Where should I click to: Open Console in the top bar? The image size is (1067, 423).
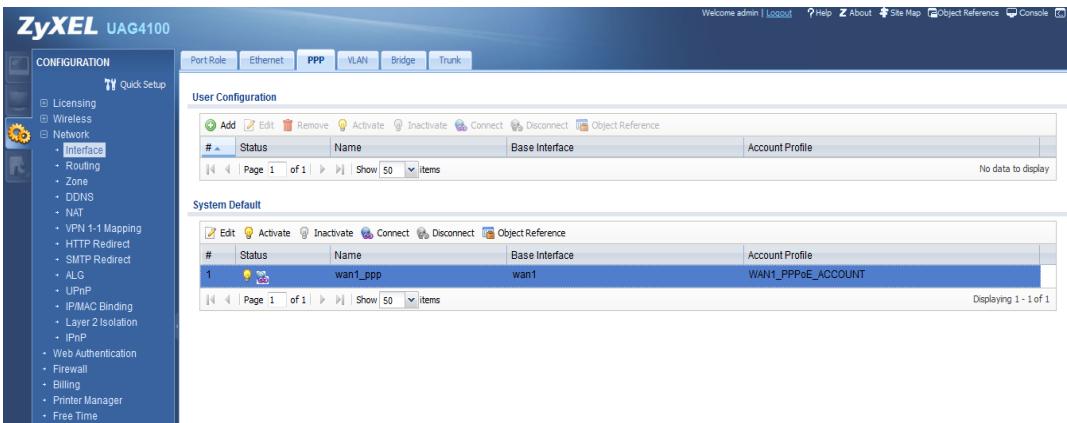(x=1027, y=13)
